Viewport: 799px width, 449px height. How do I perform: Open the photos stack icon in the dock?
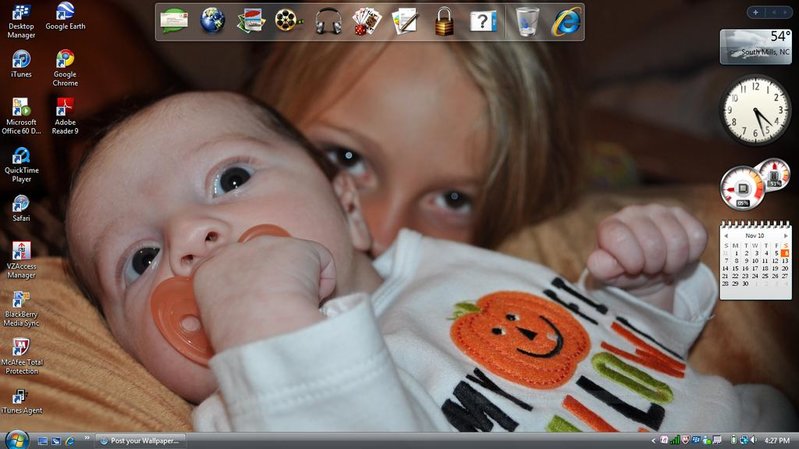click(251, 21)
